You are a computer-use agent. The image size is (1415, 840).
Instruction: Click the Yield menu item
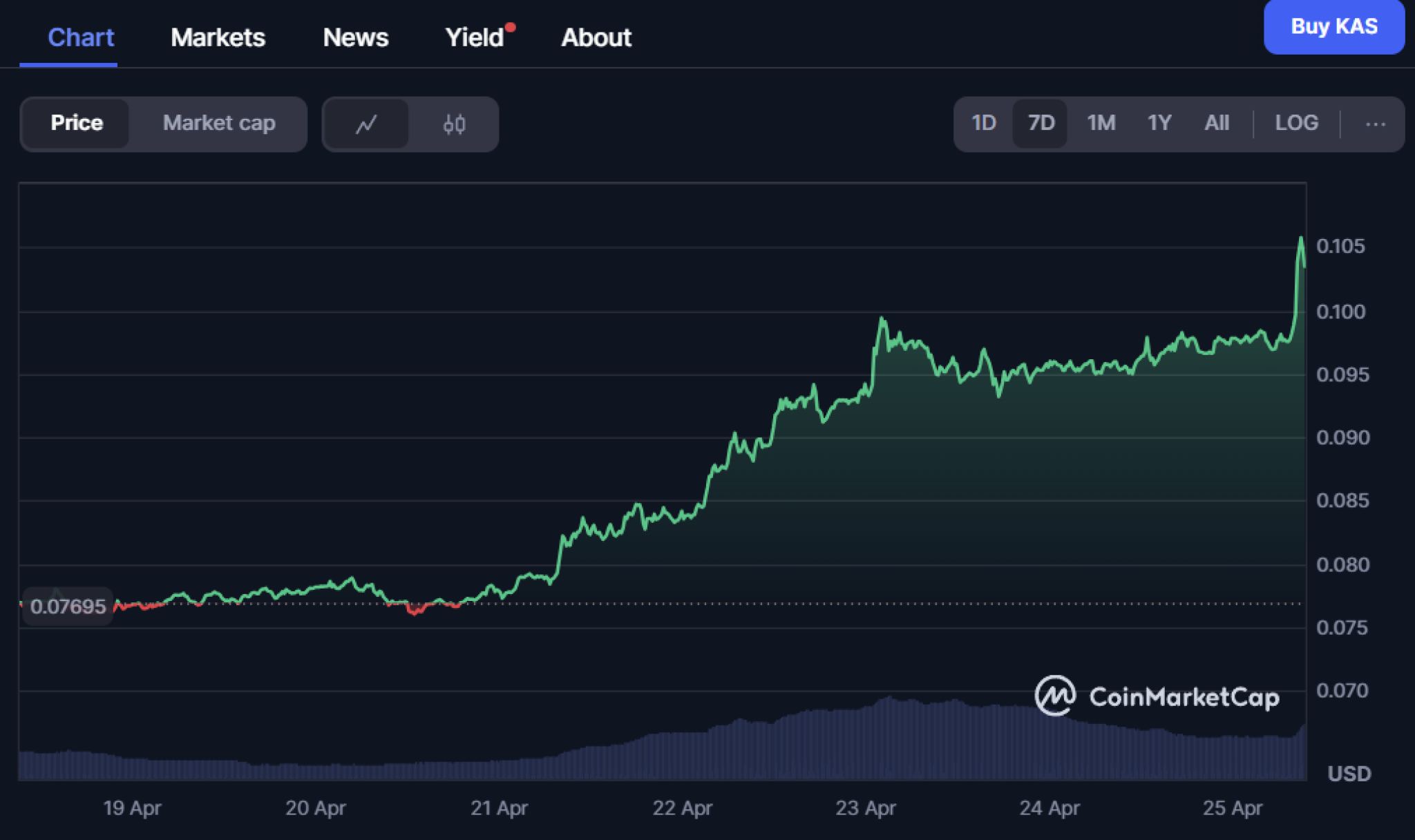[x=474, y=37]
